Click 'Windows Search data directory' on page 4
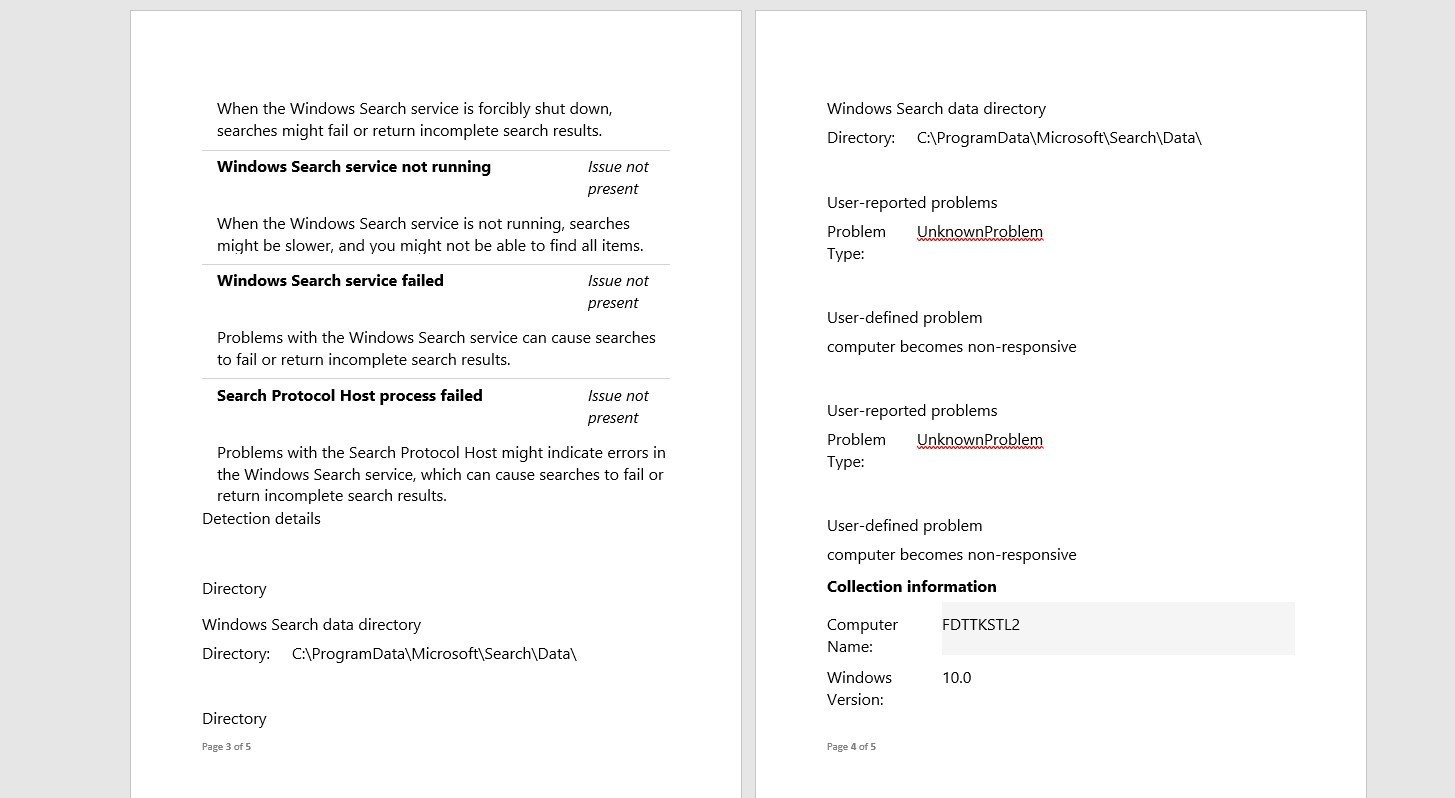This screenshot has height=798, width=1455. 936,109
